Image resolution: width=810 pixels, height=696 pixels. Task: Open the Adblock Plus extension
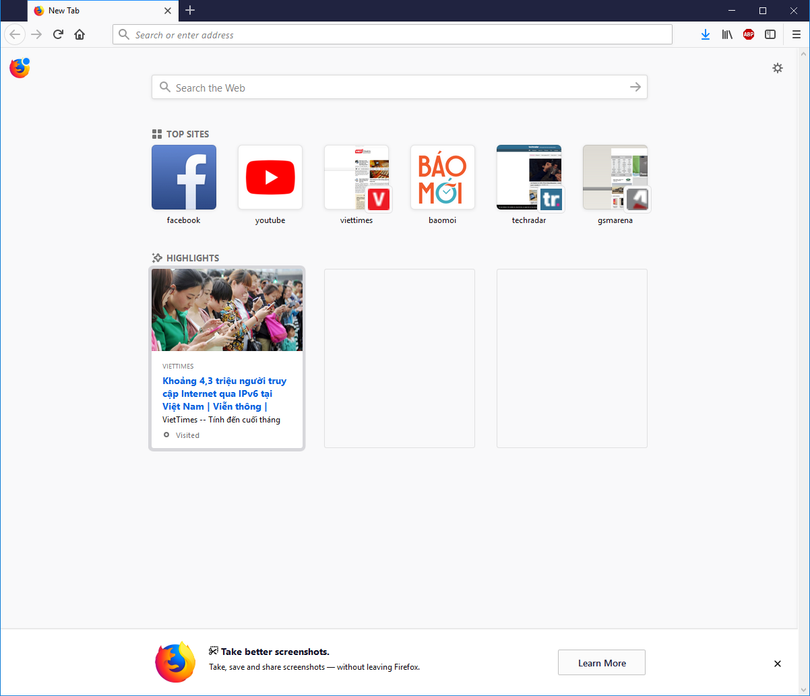pyautogui.click(x=748, y=34)
